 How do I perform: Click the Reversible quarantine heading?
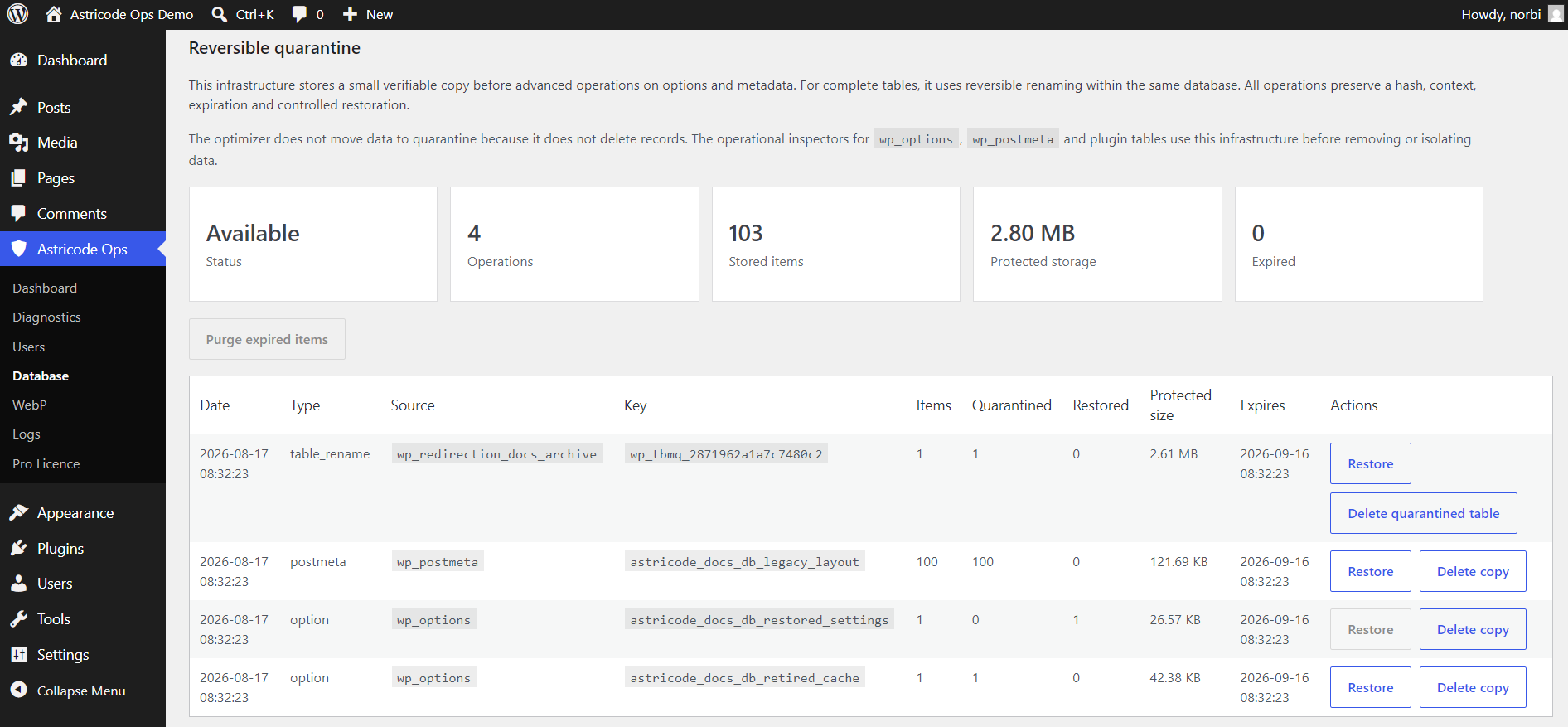click(274, 48)
